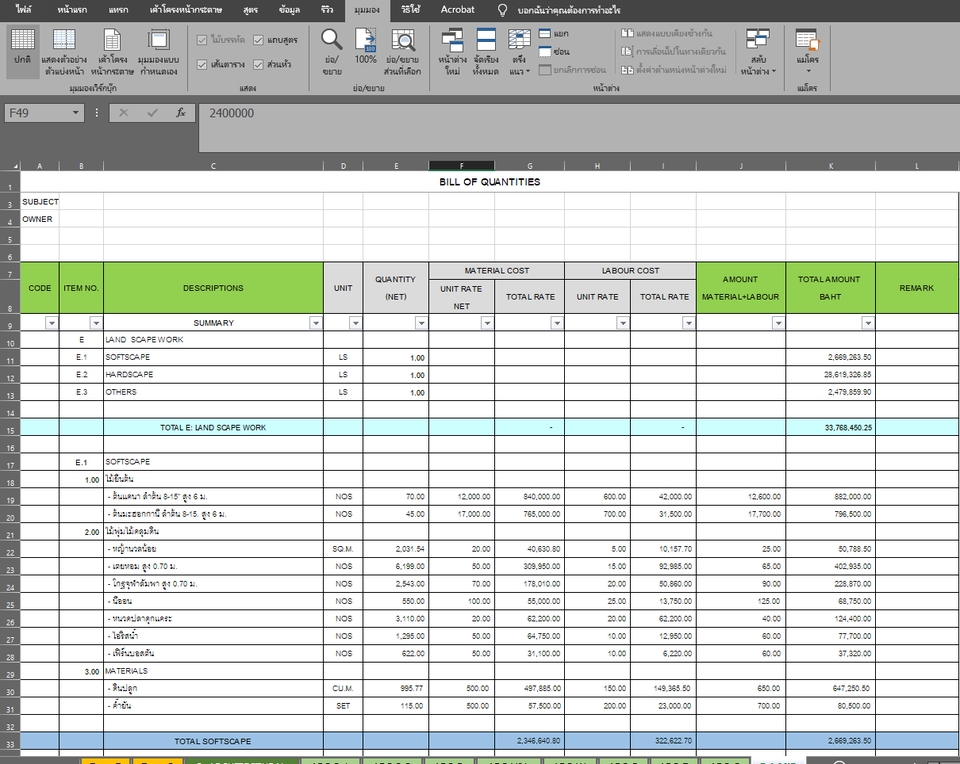Select the total amount 33,768,450.25 cell
Viewport: 960px width, 764px height.
830,428
